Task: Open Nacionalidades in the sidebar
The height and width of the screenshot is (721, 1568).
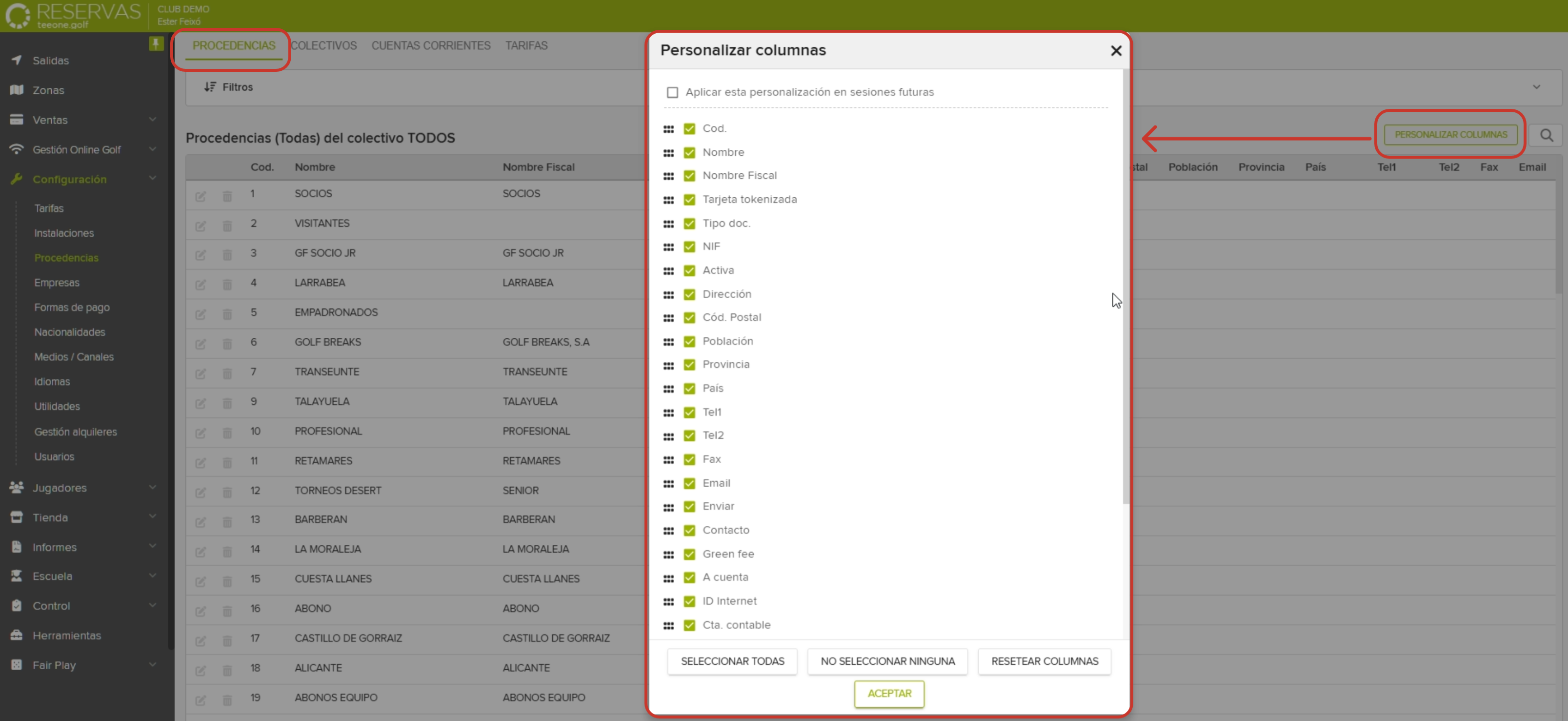Action: (69, 332)
